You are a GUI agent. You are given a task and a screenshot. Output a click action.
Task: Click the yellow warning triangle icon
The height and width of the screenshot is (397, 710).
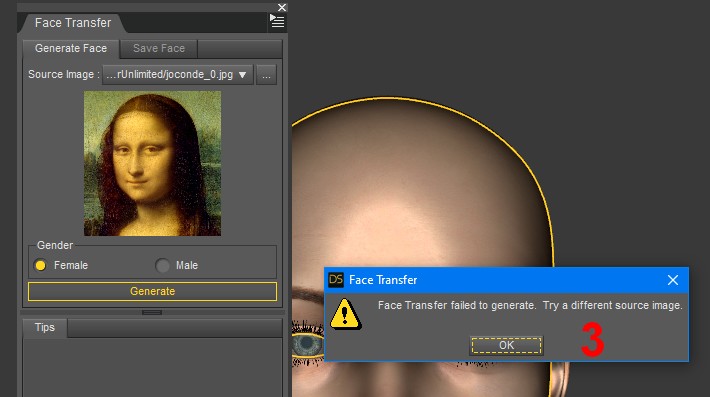[345, 314]
